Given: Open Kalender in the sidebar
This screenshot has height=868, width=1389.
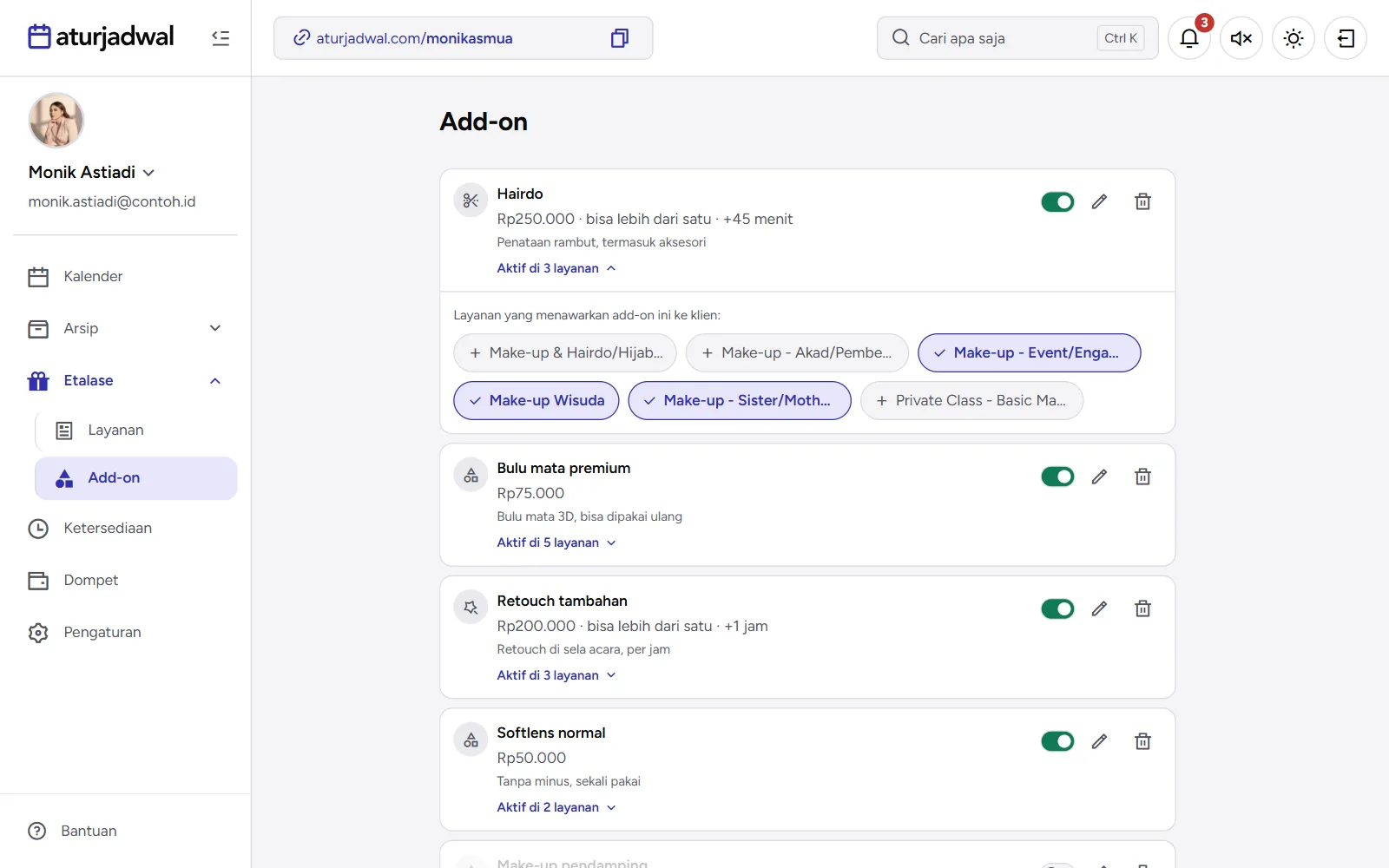Looking at the screenshot, I should tap(125, 276).
